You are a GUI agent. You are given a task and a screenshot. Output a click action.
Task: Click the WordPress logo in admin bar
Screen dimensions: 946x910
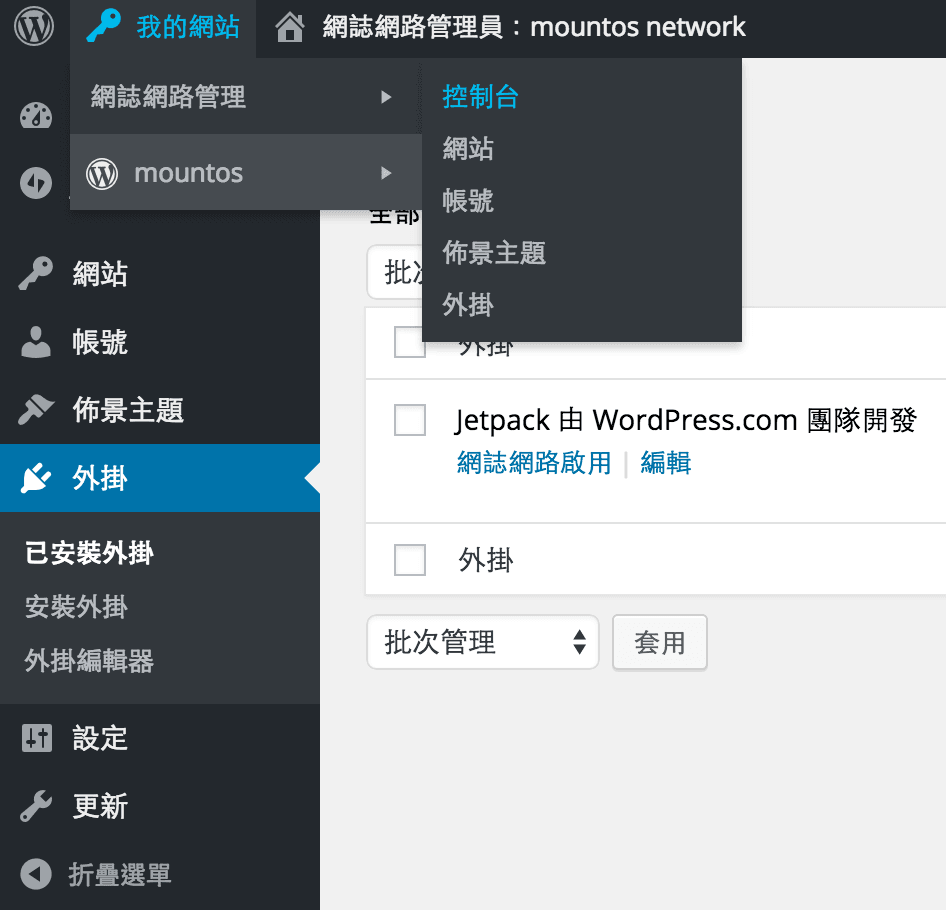34,27
